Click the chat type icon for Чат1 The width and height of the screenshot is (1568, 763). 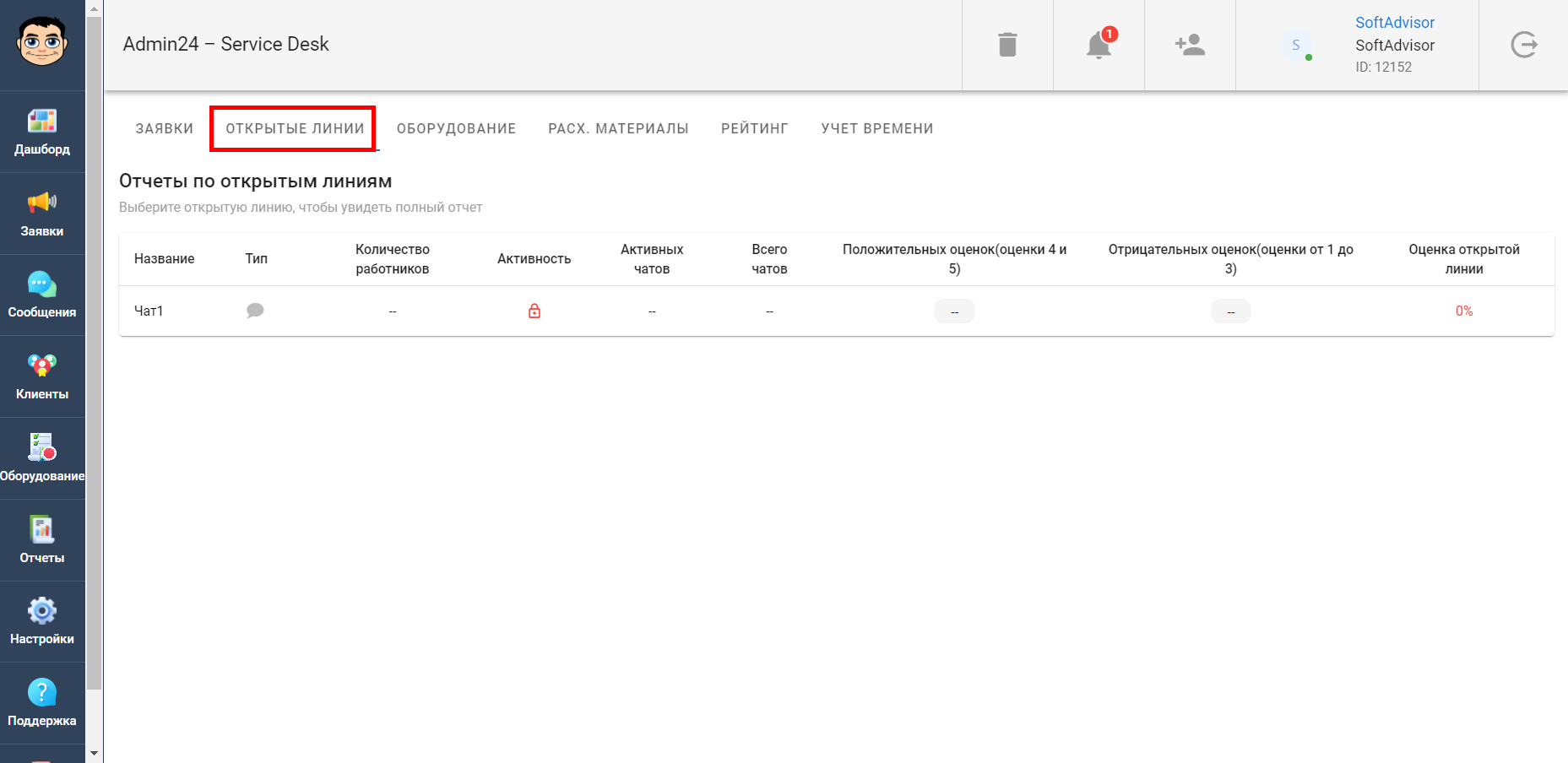tap(255, 311)
